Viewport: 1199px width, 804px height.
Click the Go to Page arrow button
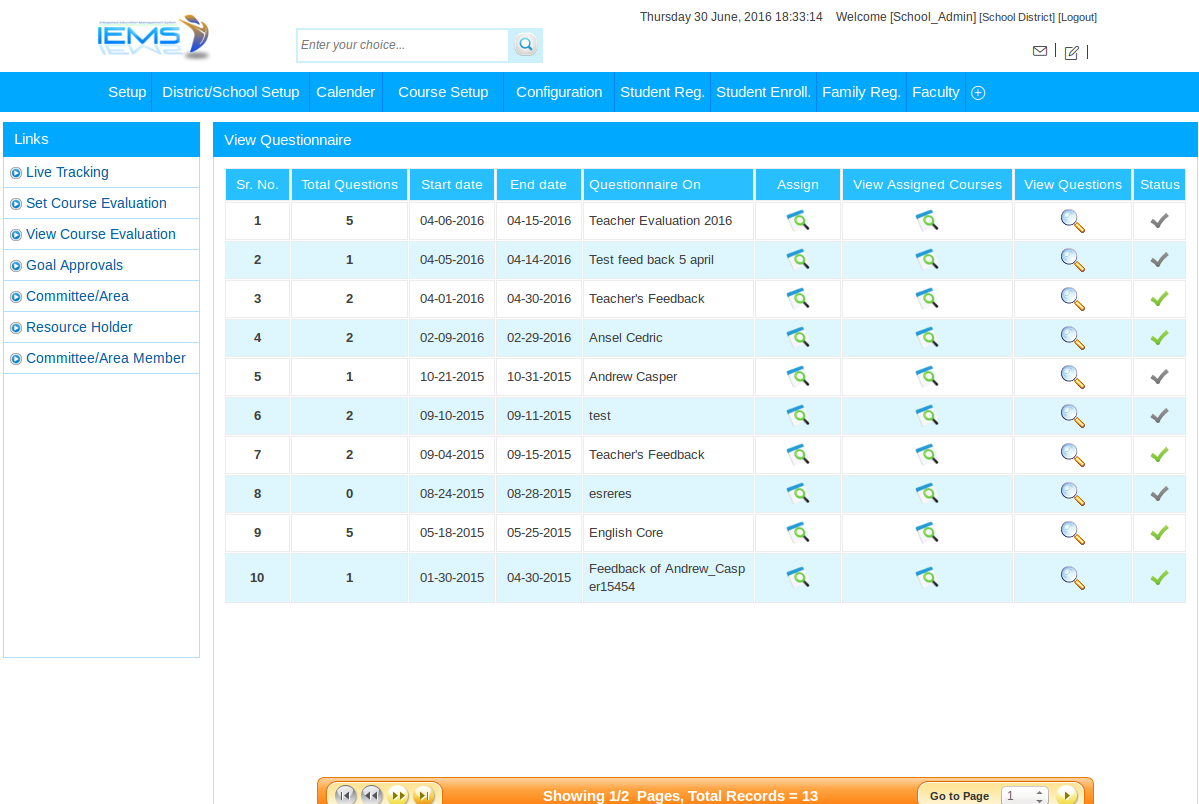[1066, 796]
